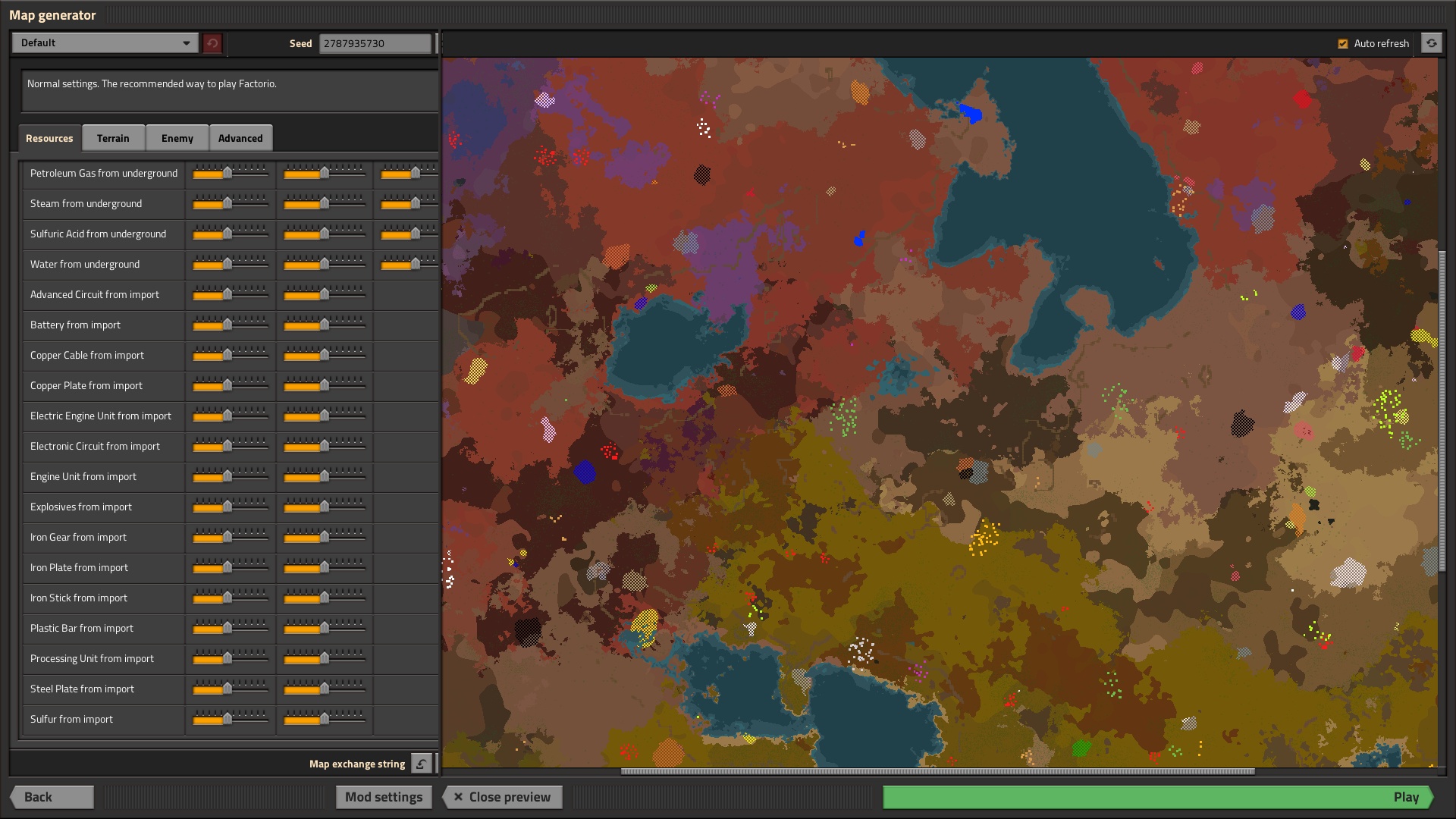Open the Enemy tab
This screenshot has height=819, width=1456.
click(177, 138)
